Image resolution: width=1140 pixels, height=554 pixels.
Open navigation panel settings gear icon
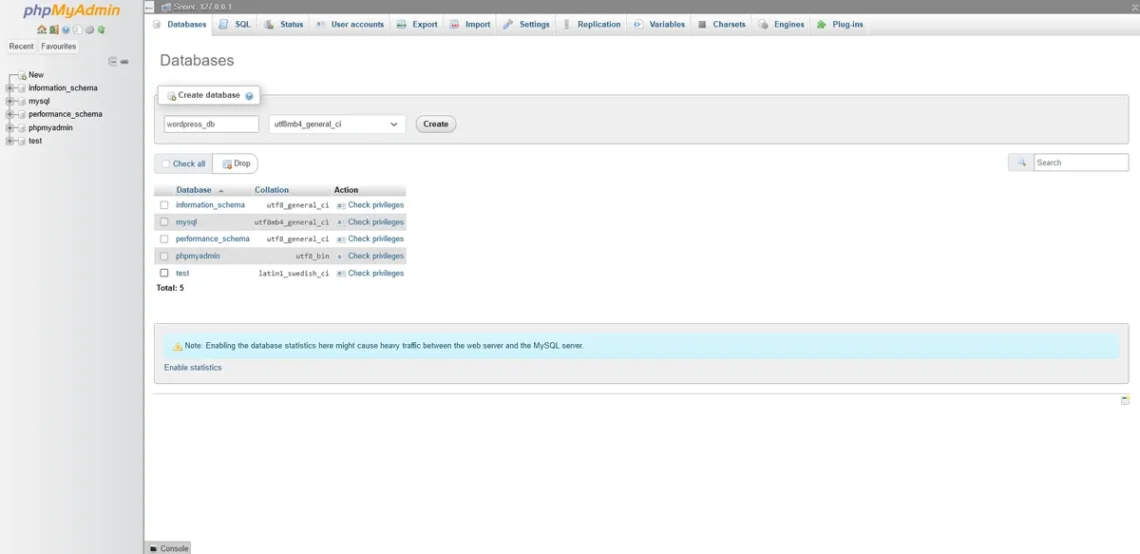click(89, 30)
